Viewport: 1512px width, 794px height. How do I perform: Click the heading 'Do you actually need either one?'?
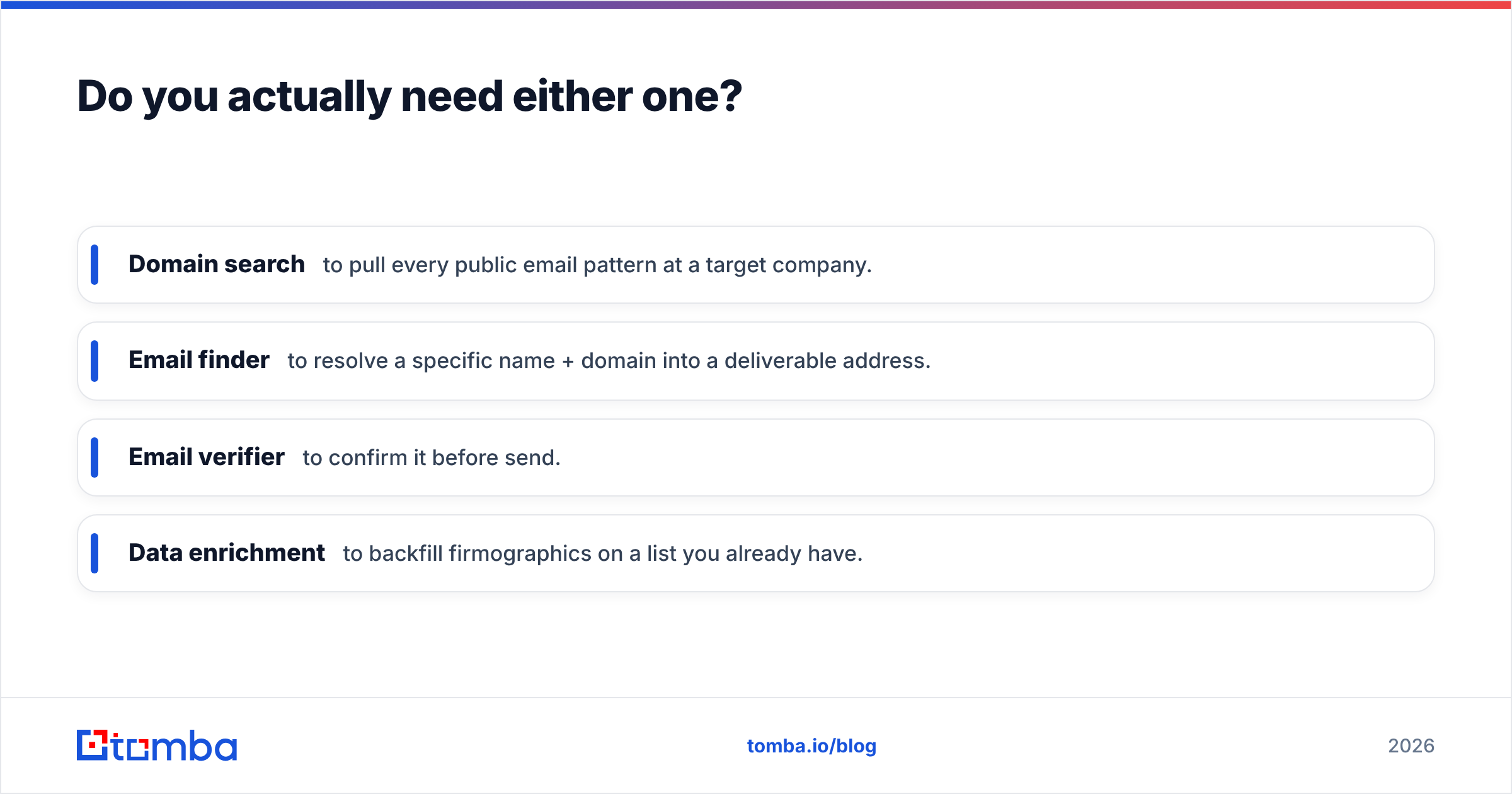[x=409, y=96]
